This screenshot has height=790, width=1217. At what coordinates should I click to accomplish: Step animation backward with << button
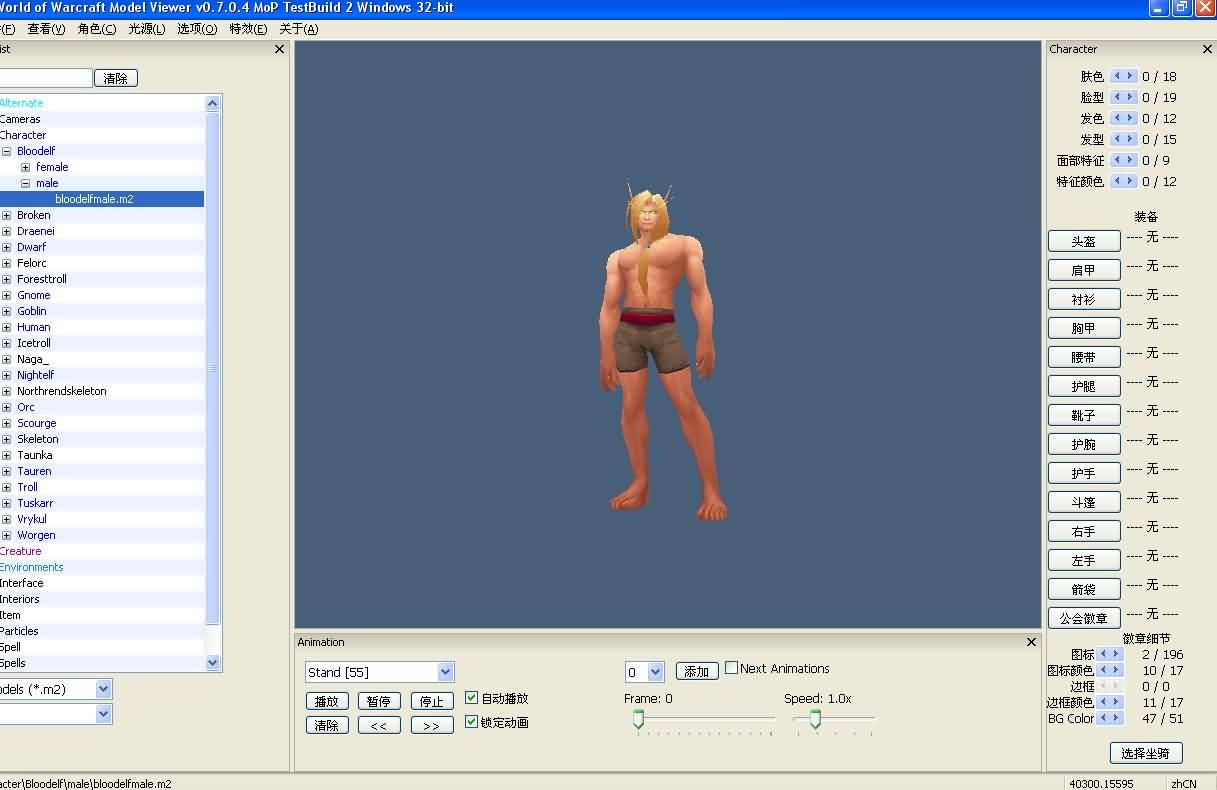coord(379,726)
